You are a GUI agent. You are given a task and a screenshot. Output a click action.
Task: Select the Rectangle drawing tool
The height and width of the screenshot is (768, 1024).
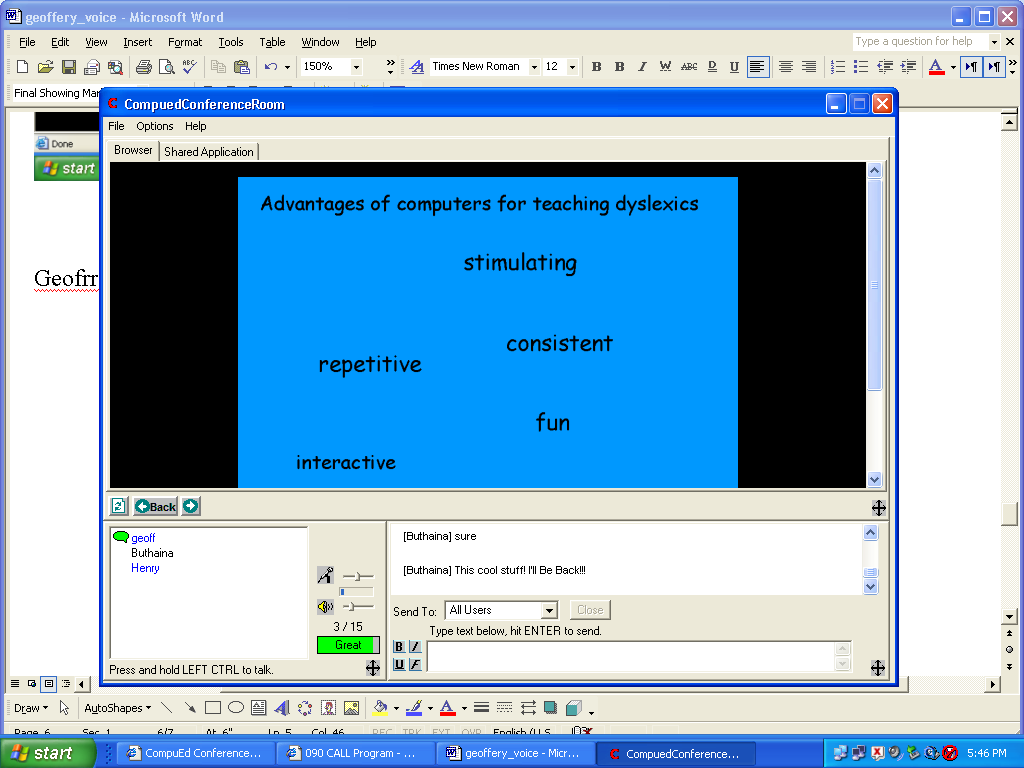pyautogui.click(x=213, y=708)
